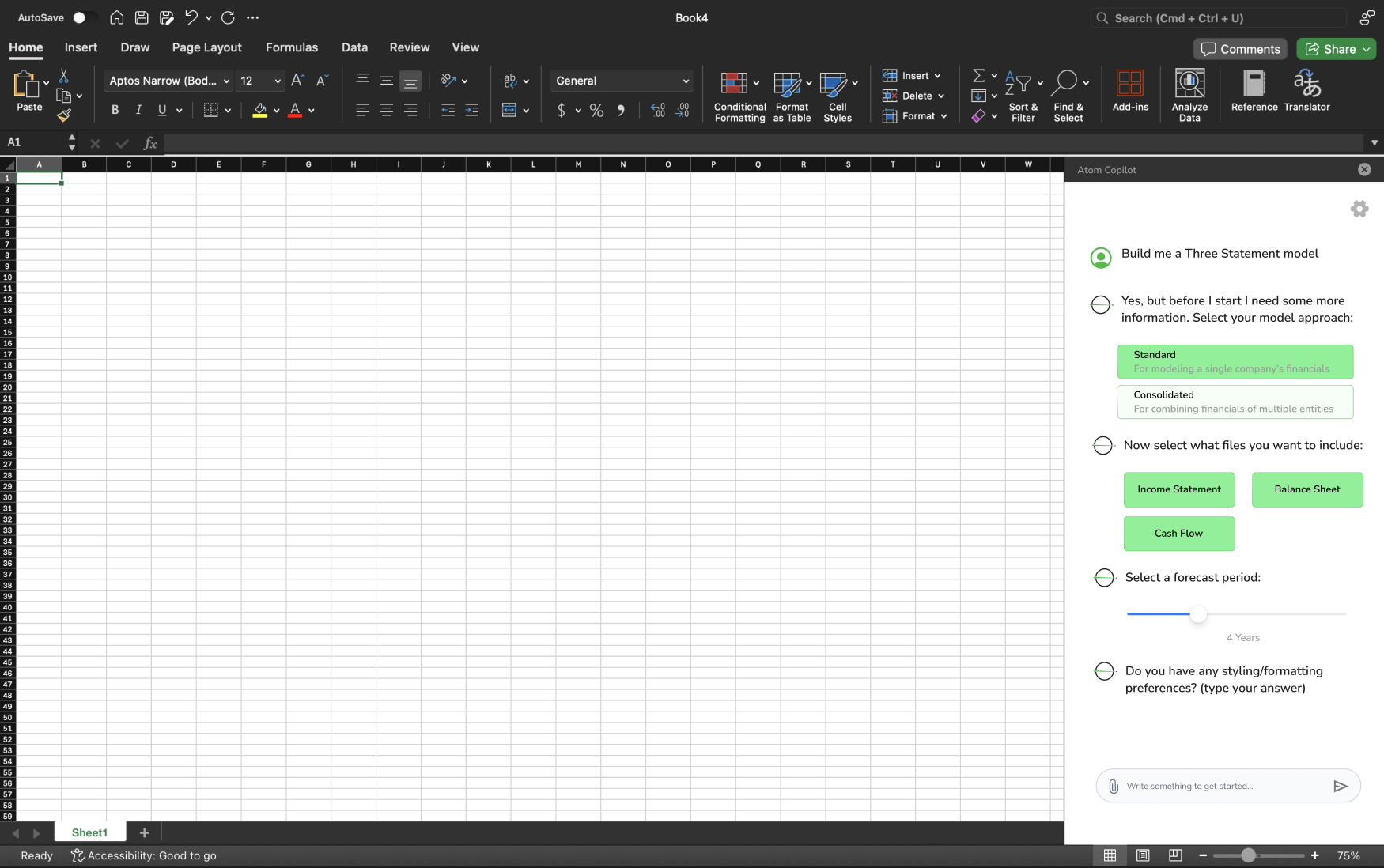Viewport: 1384px width, 868px height.
Task: Open the font name dropdown
Action: pos(226,81)
